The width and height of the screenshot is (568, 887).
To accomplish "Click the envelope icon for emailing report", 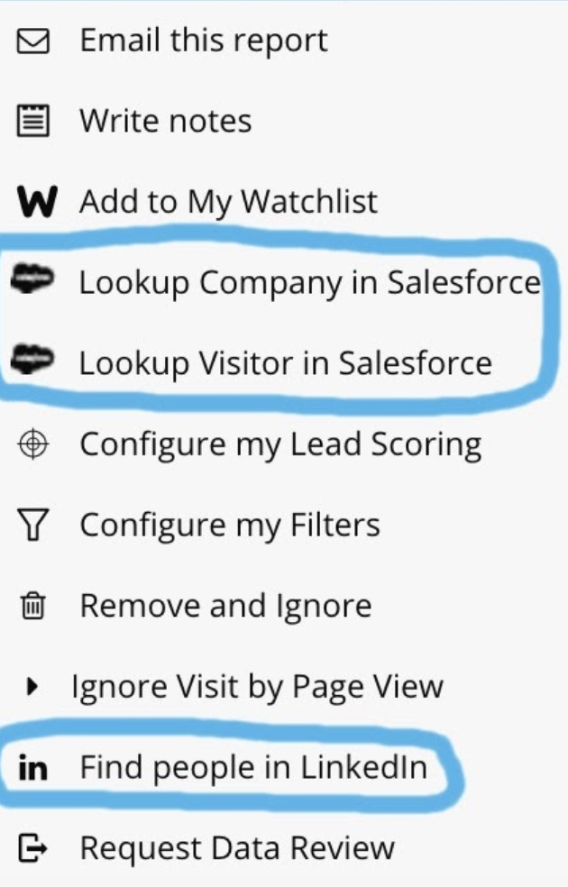I will click(33, 41).
